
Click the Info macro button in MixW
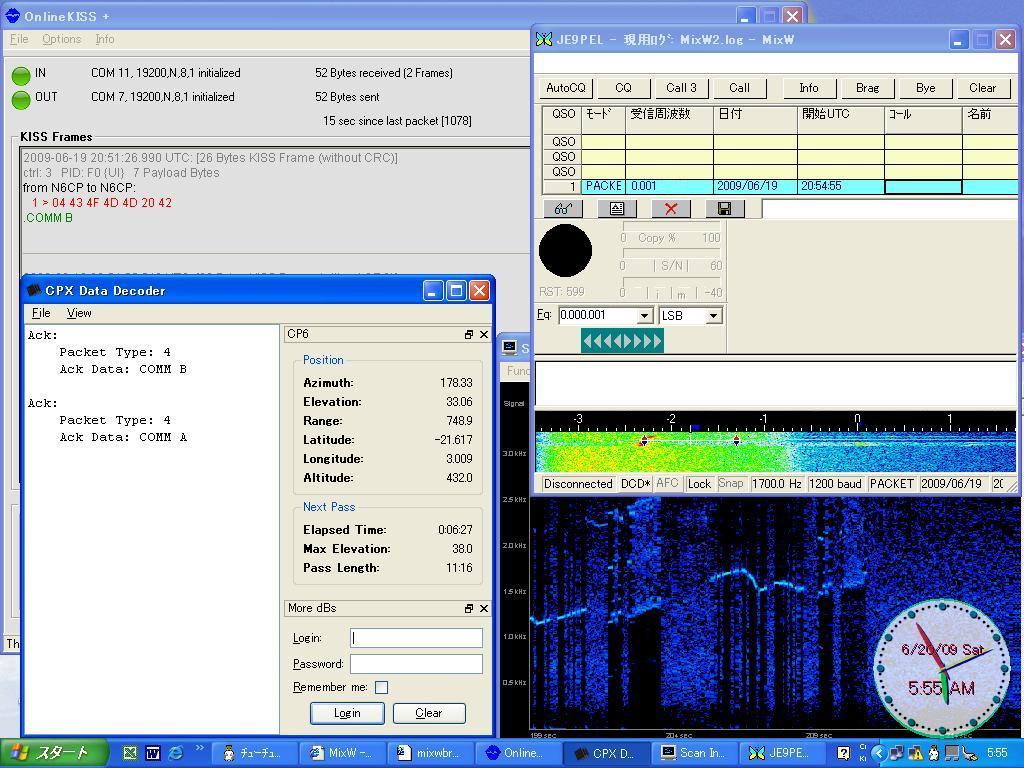click(x=808, y=88)
